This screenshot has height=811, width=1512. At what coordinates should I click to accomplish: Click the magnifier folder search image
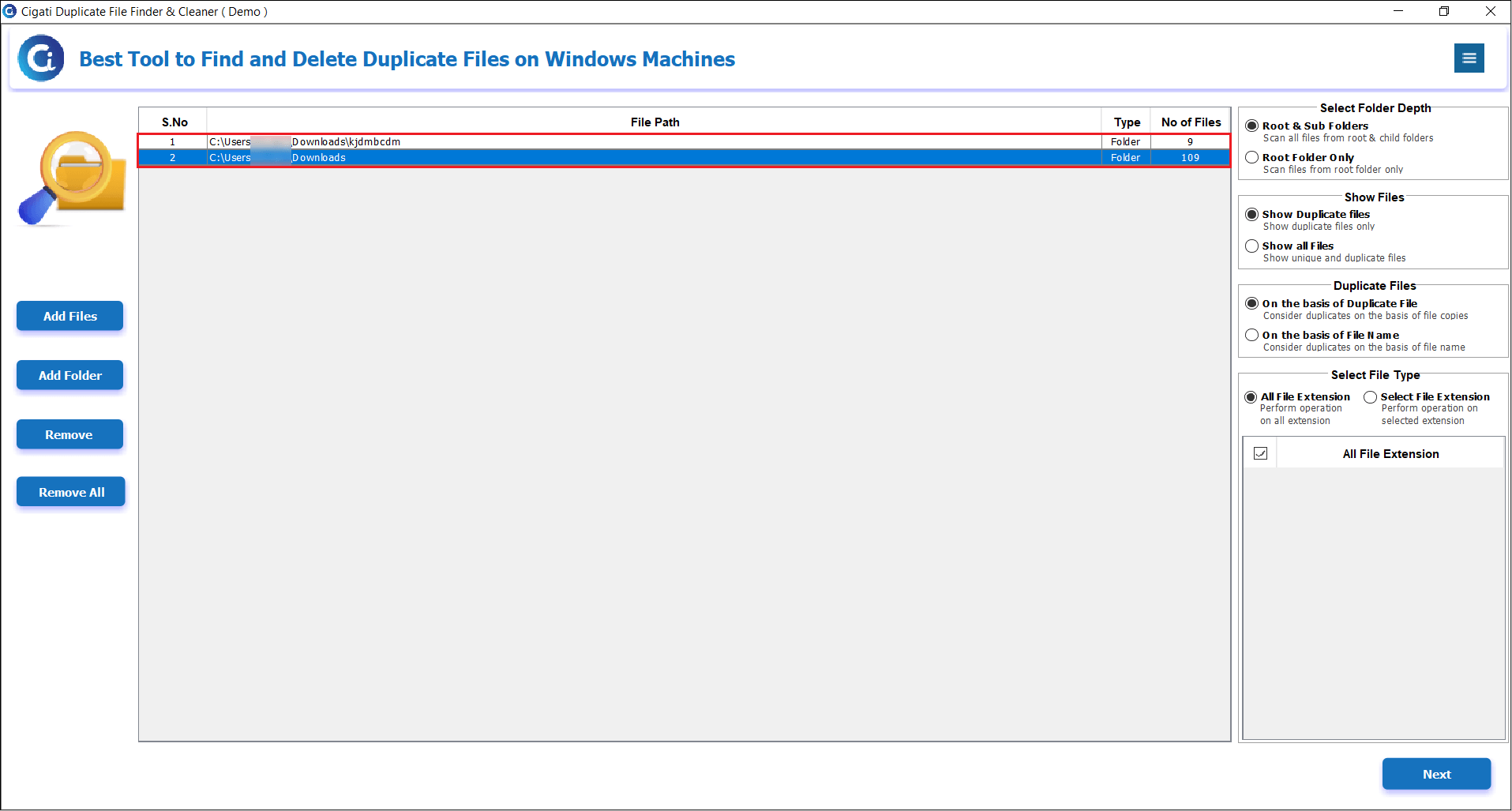72,178
